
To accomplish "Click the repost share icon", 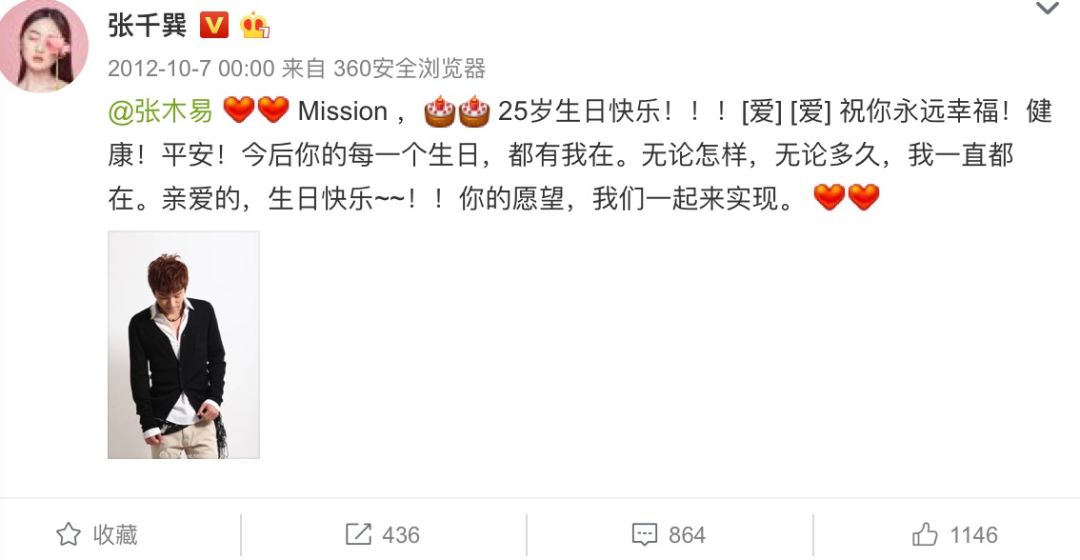I will click(x=358, y=535).
